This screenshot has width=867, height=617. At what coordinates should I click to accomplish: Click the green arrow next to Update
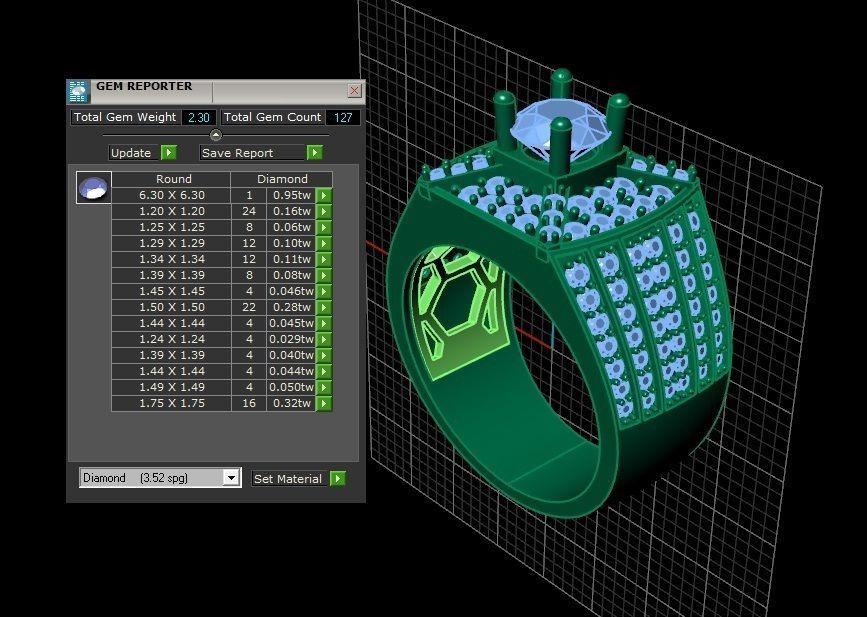pyautogui.click(x=169, y=153)
